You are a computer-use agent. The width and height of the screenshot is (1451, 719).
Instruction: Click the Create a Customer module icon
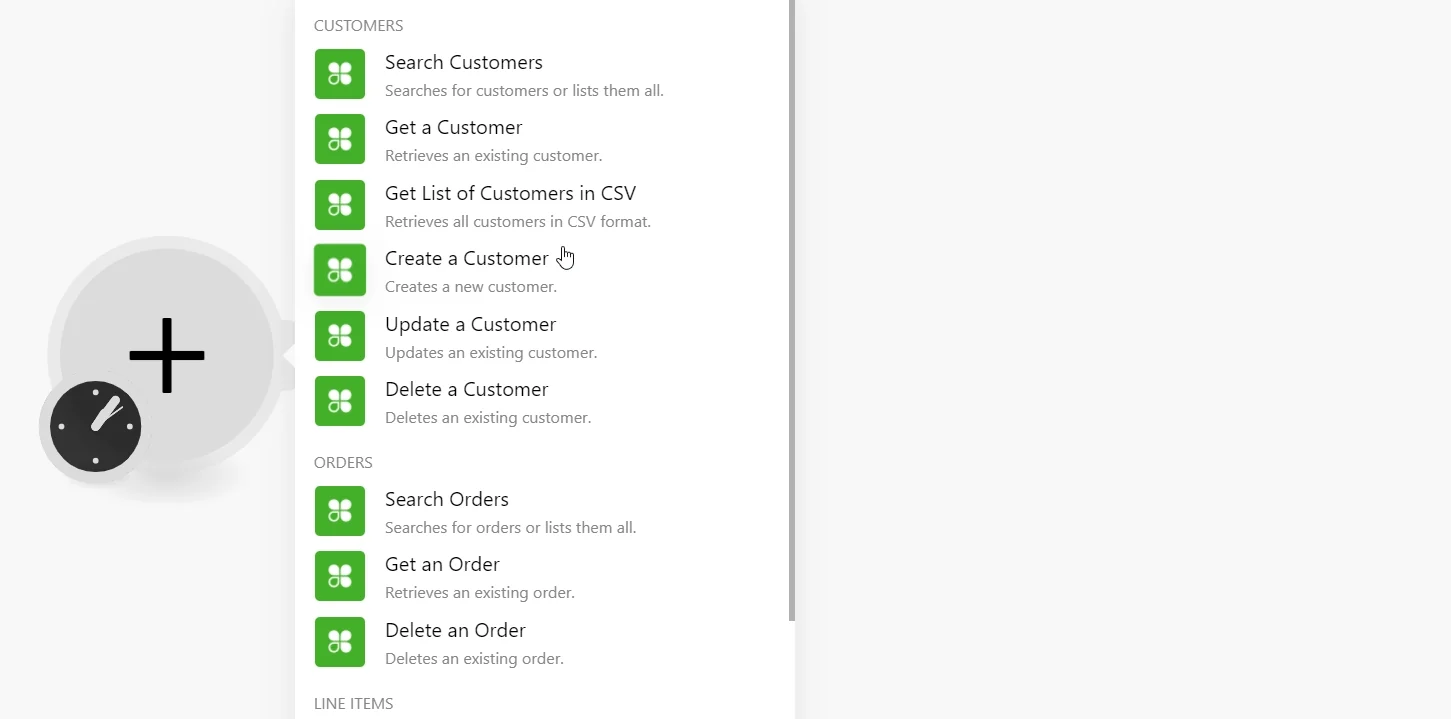340,270
